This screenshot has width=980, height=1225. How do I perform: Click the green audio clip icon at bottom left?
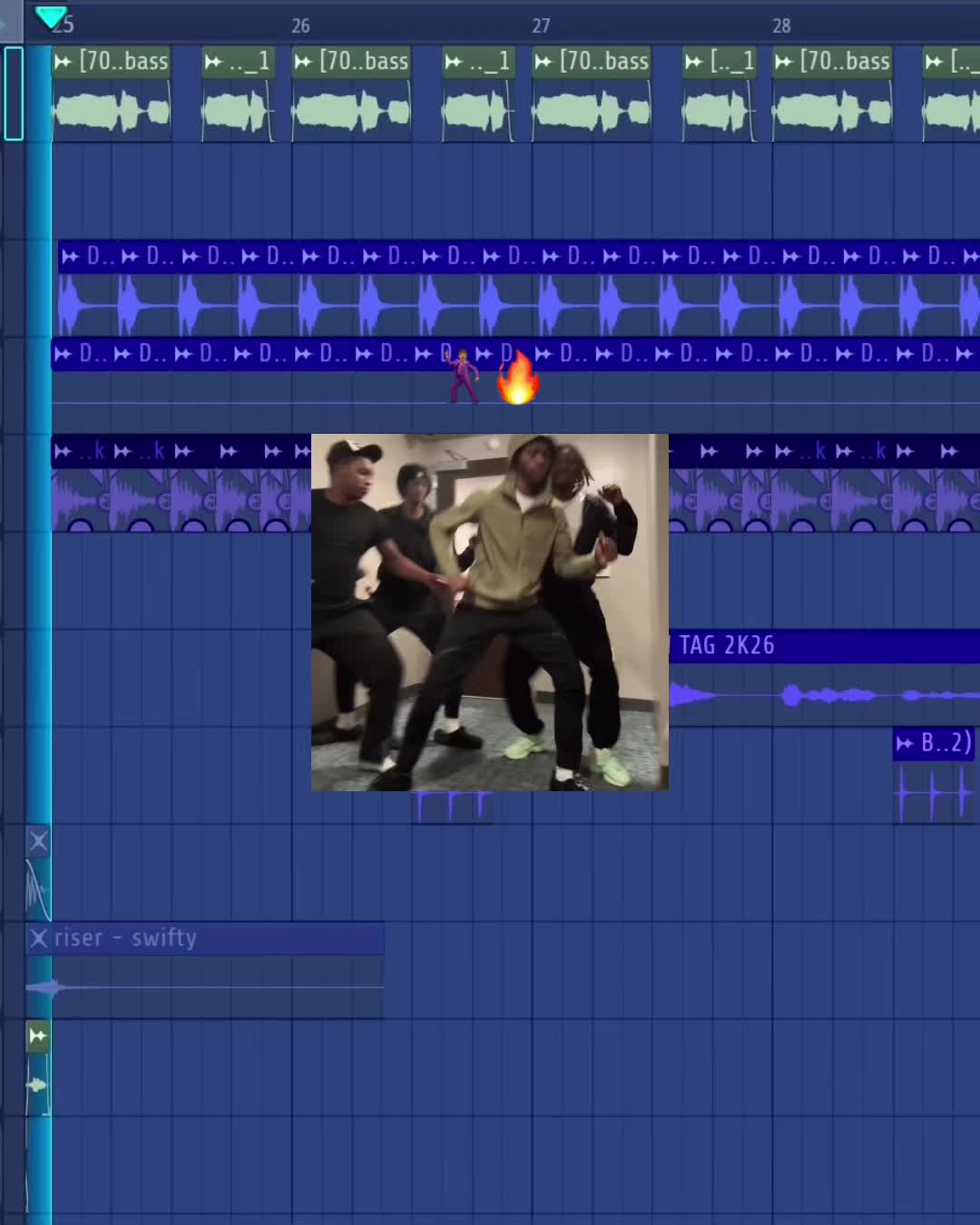(x=37, y=1035)
